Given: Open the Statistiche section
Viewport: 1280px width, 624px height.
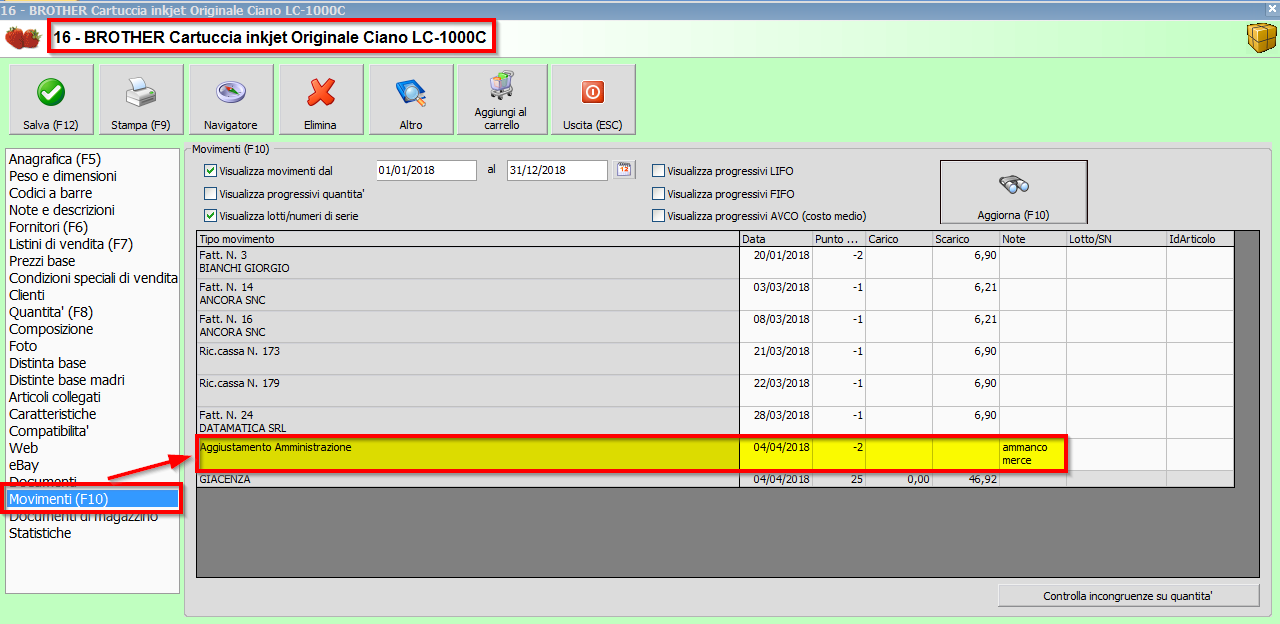Looking at the screenshot, I should point(40,533).
